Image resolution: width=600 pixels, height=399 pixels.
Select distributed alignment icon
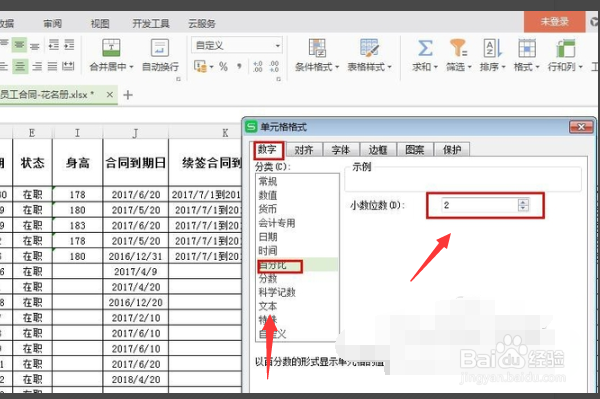[x=68, y=66]
